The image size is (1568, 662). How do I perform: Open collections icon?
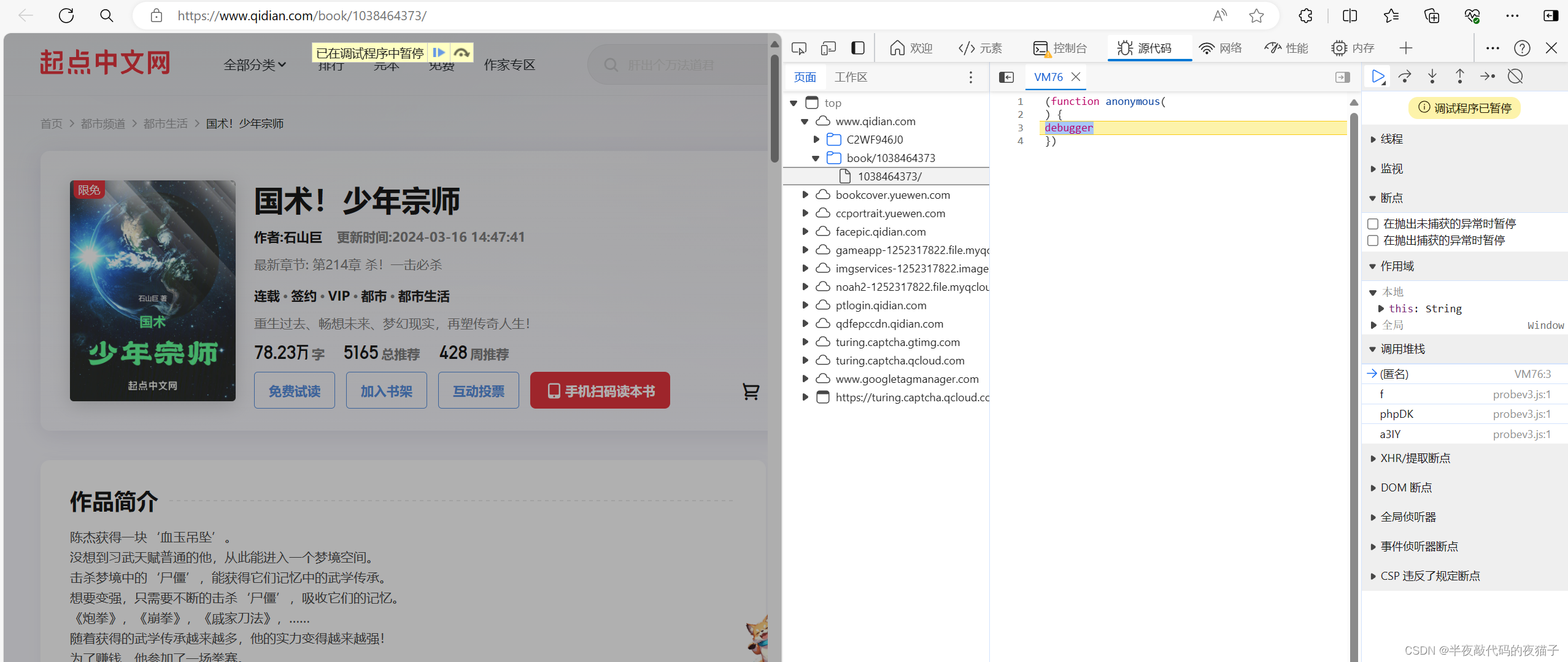pyautogui.click(x=1432, y=15)
